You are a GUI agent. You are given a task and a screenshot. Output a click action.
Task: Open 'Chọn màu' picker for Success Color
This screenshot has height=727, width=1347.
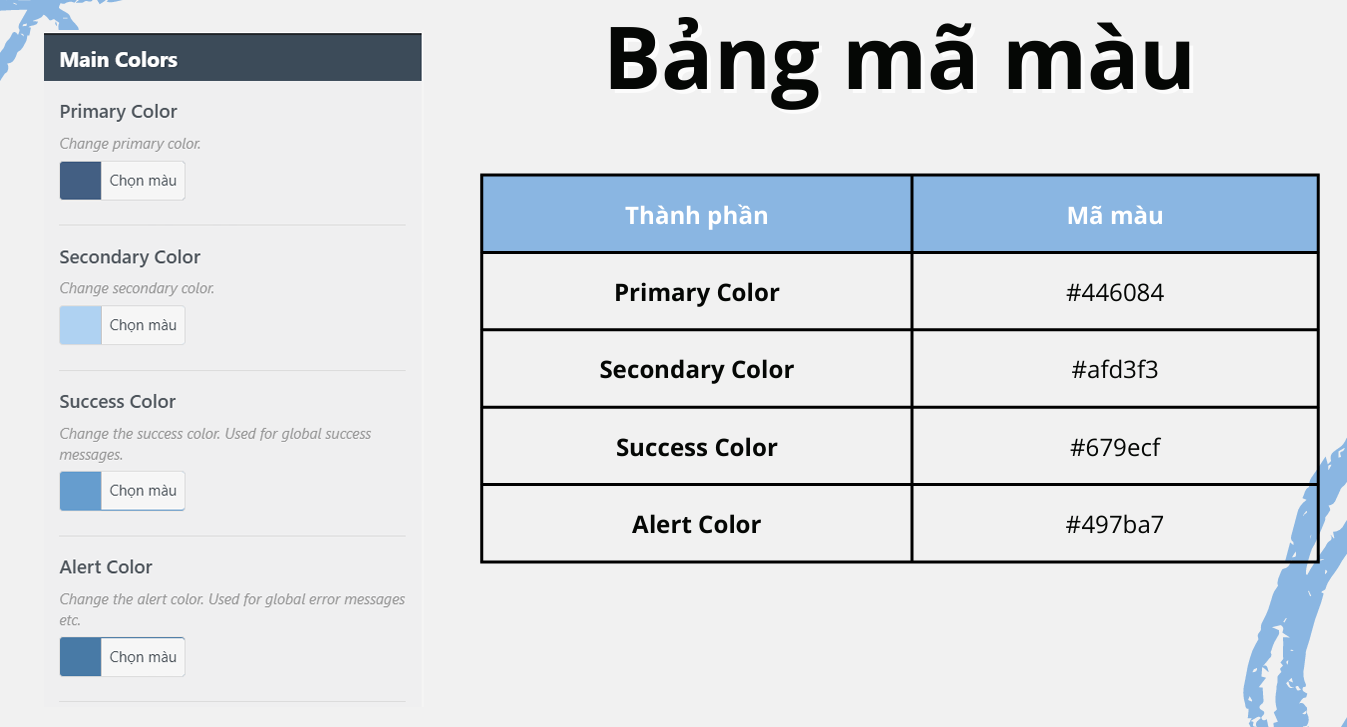tap(143, 491)
